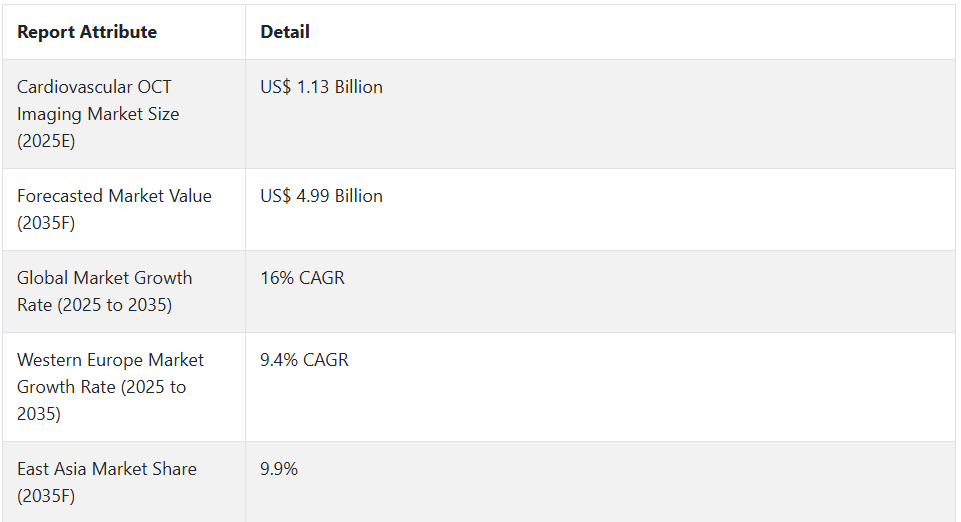The width and height of the screenshot is (961, 522).
Task: Click the Global Market Growth Rate cell
Action: coord(124,292)
